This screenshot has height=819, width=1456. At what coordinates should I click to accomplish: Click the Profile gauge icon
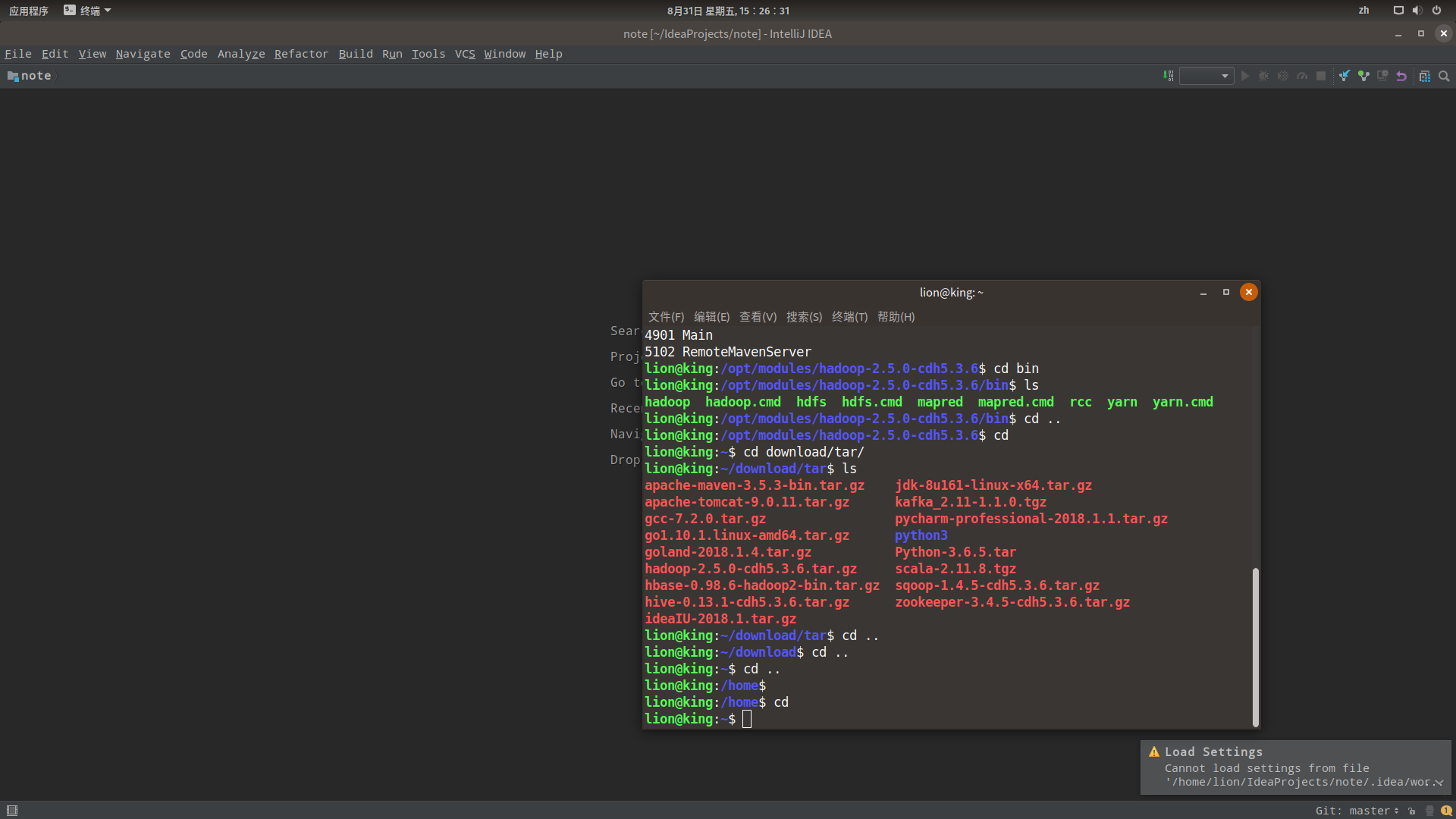(x=1302, y=76)
